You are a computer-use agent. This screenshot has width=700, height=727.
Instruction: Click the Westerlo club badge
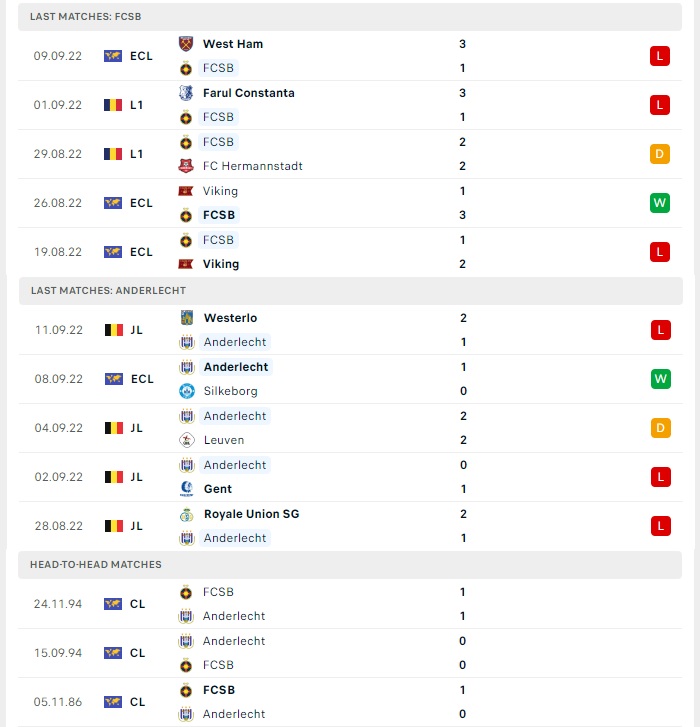coord(187,318)
